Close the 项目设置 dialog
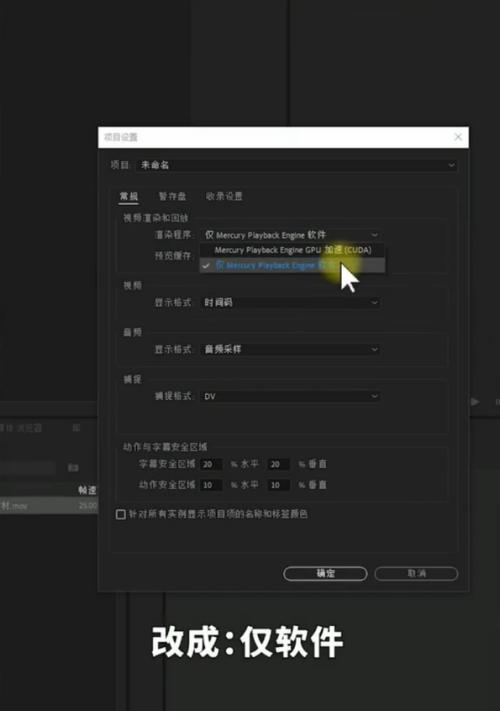The width and height of the screenshot is (500, 711). coord(458,137)
